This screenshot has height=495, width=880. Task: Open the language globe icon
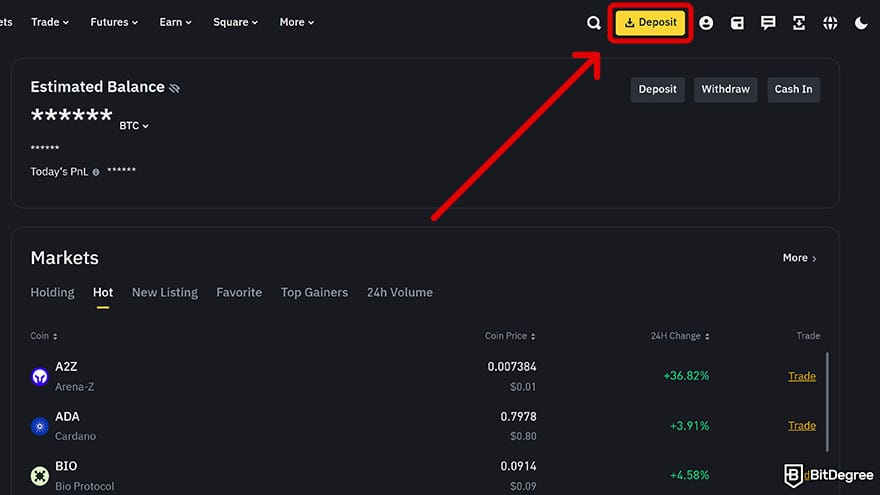click(x=830, y=22)
